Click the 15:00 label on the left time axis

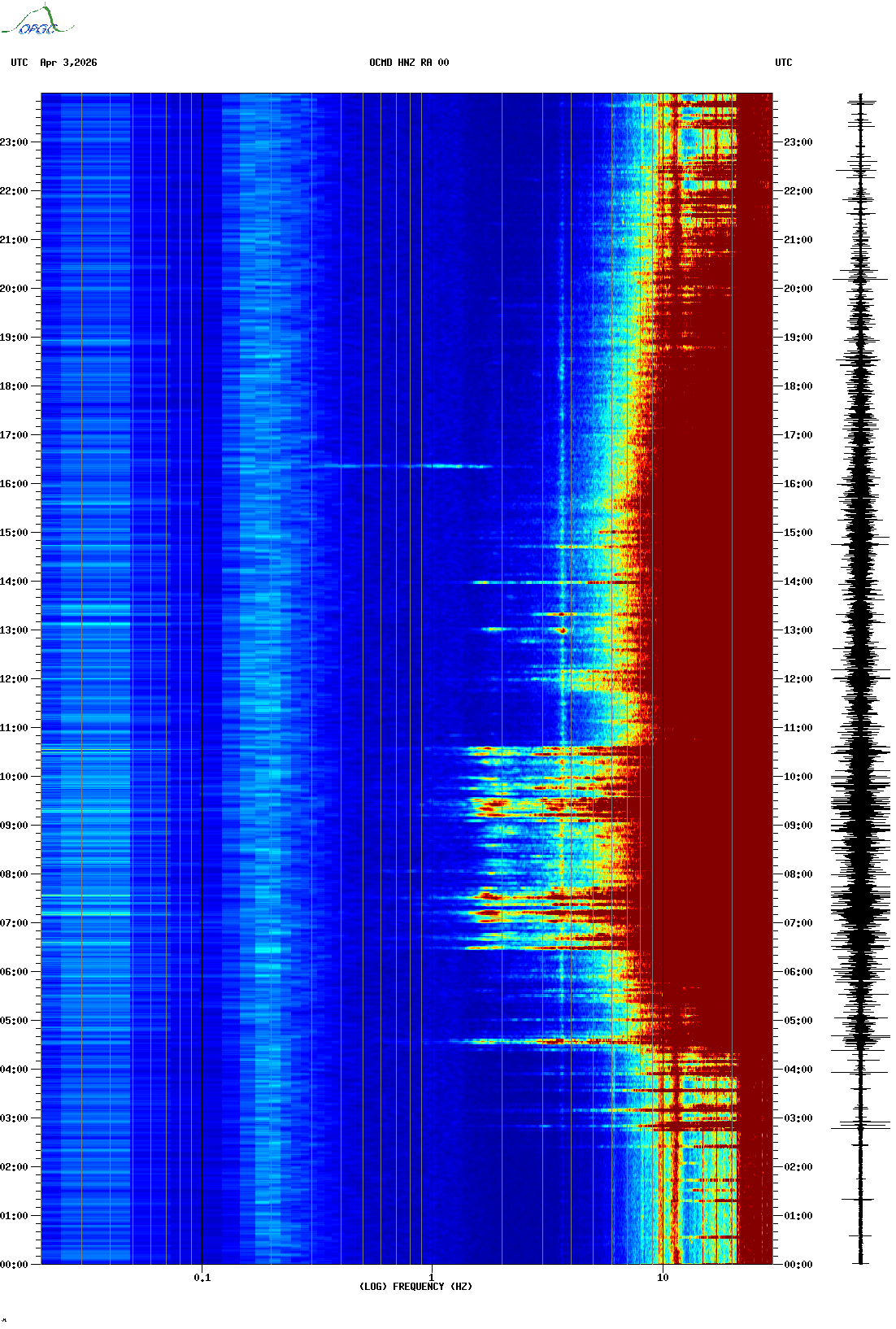[14, 533]
